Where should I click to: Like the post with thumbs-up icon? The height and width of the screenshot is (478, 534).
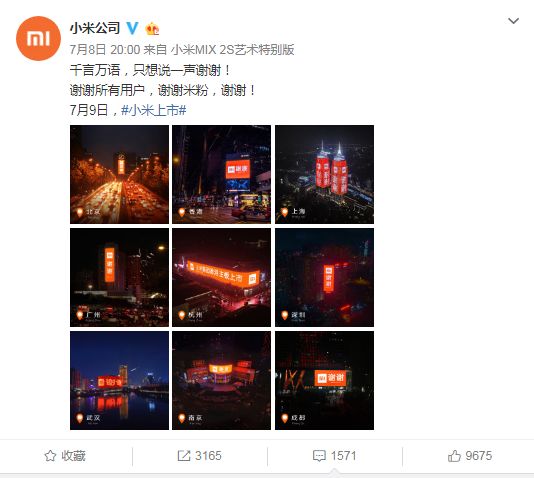pyautogui.click(x=454, y=456)
